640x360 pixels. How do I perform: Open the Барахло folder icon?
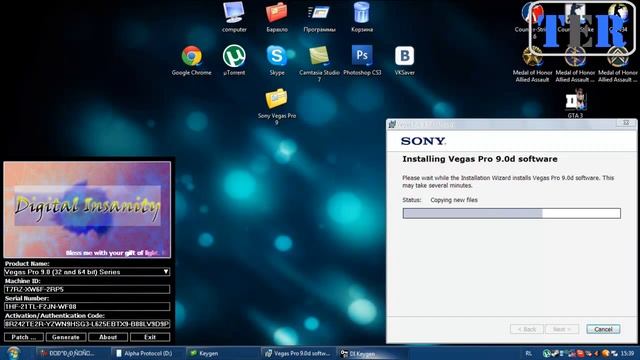pos(277,16)
